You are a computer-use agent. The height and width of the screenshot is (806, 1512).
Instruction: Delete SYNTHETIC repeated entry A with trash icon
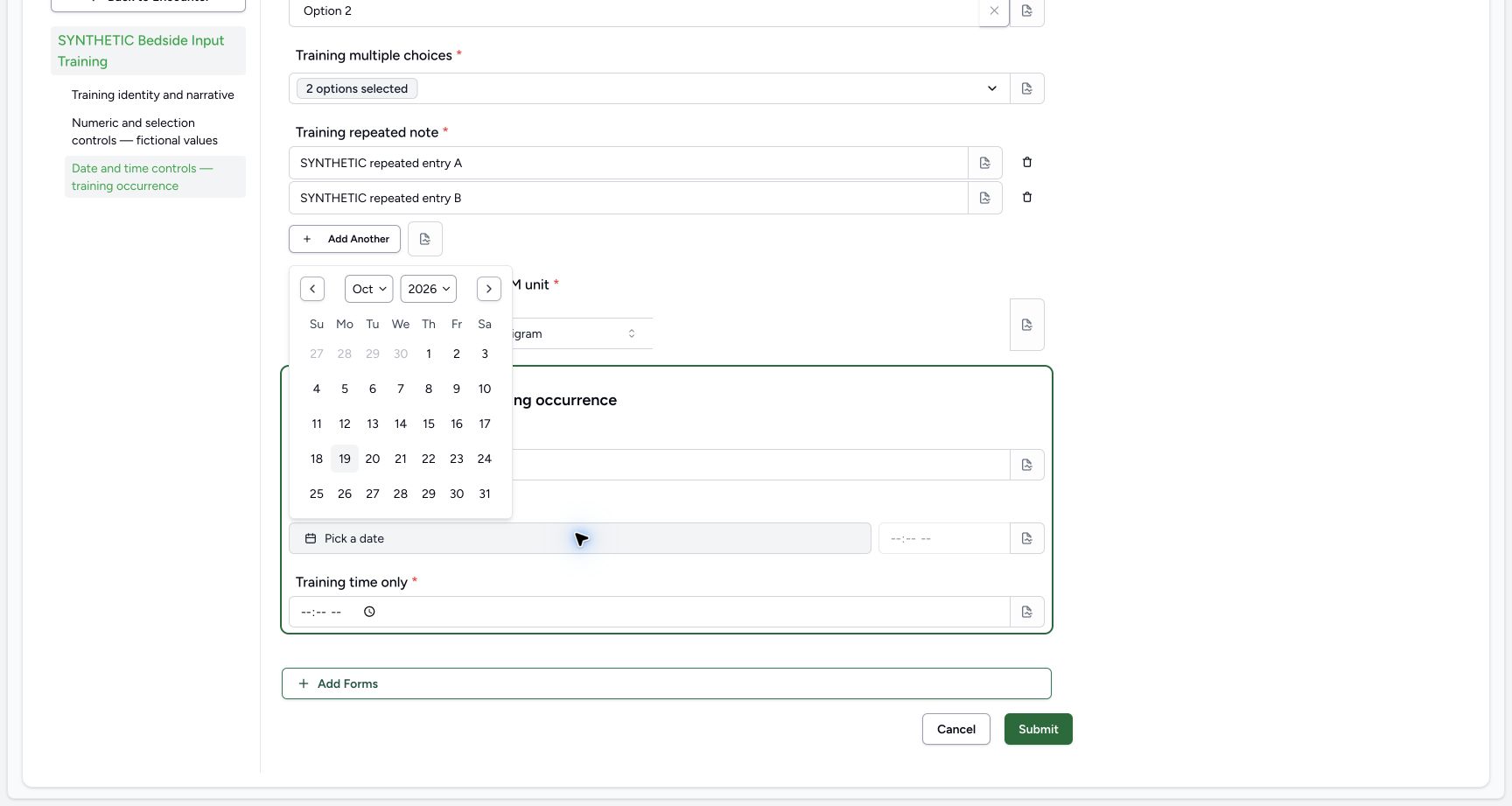click(1027, 162)
